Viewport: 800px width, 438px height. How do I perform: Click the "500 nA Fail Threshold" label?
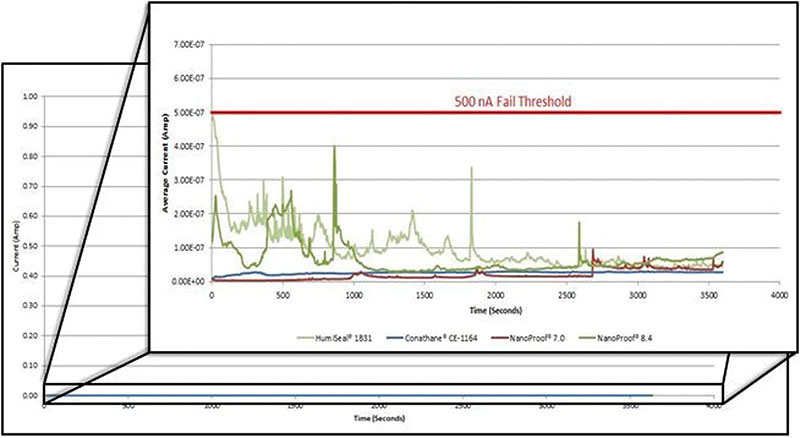(513, 101)
